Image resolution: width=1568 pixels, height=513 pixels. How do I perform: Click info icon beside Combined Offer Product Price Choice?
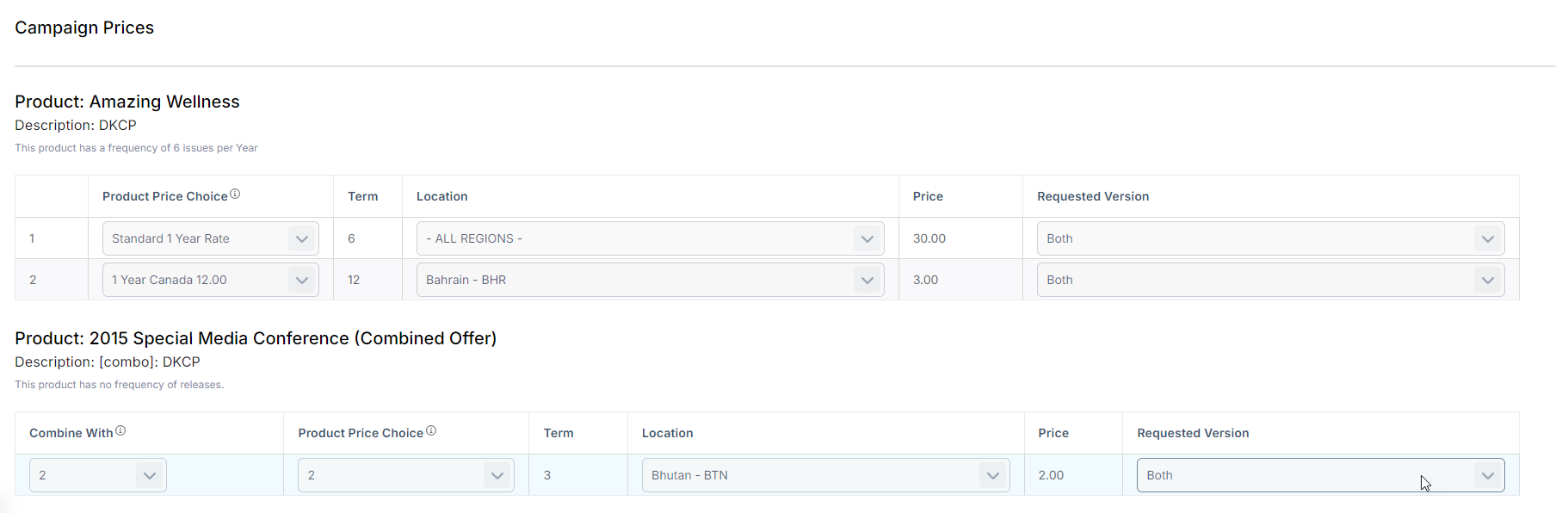431,431
